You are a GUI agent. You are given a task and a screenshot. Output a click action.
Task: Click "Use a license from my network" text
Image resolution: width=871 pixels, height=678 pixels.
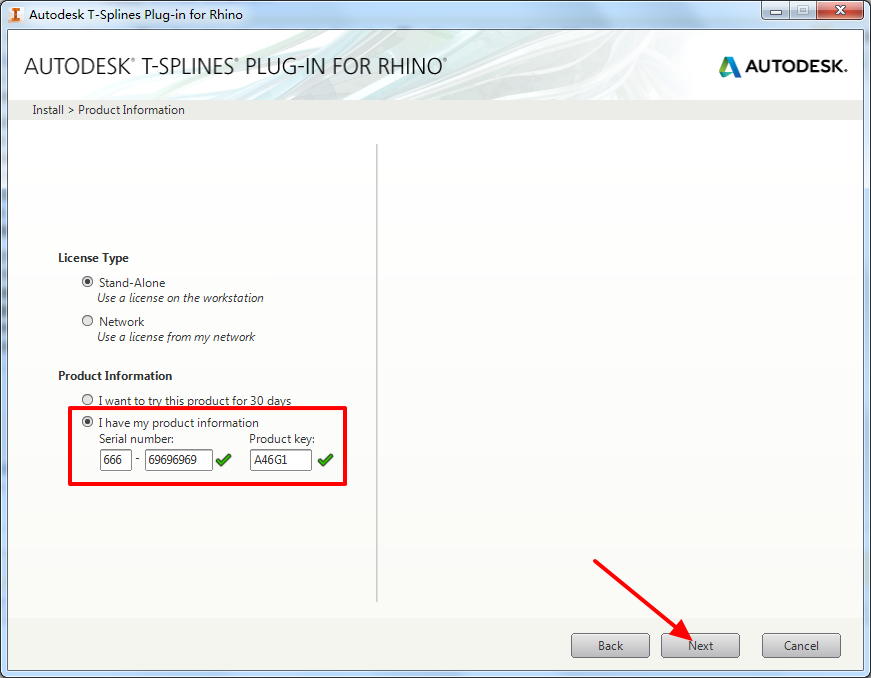click(176, 337)
